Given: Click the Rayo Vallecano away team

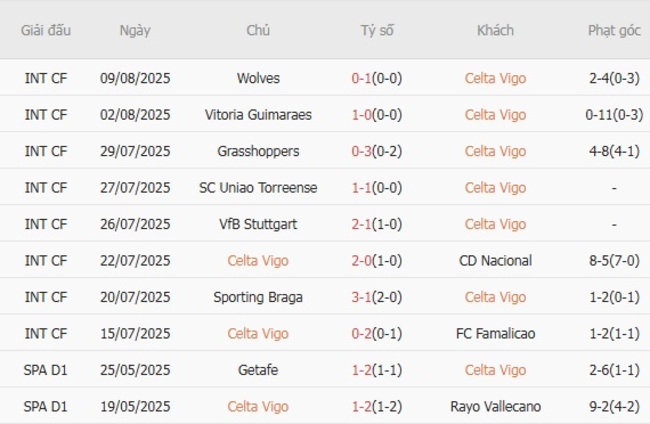Looking at the screenshot, I should (495, 407).
